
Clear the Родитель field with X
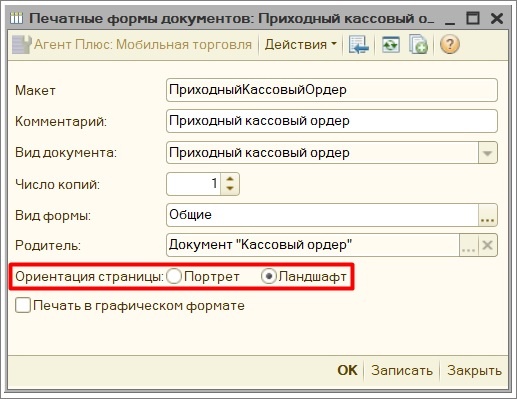click(488, 246)
